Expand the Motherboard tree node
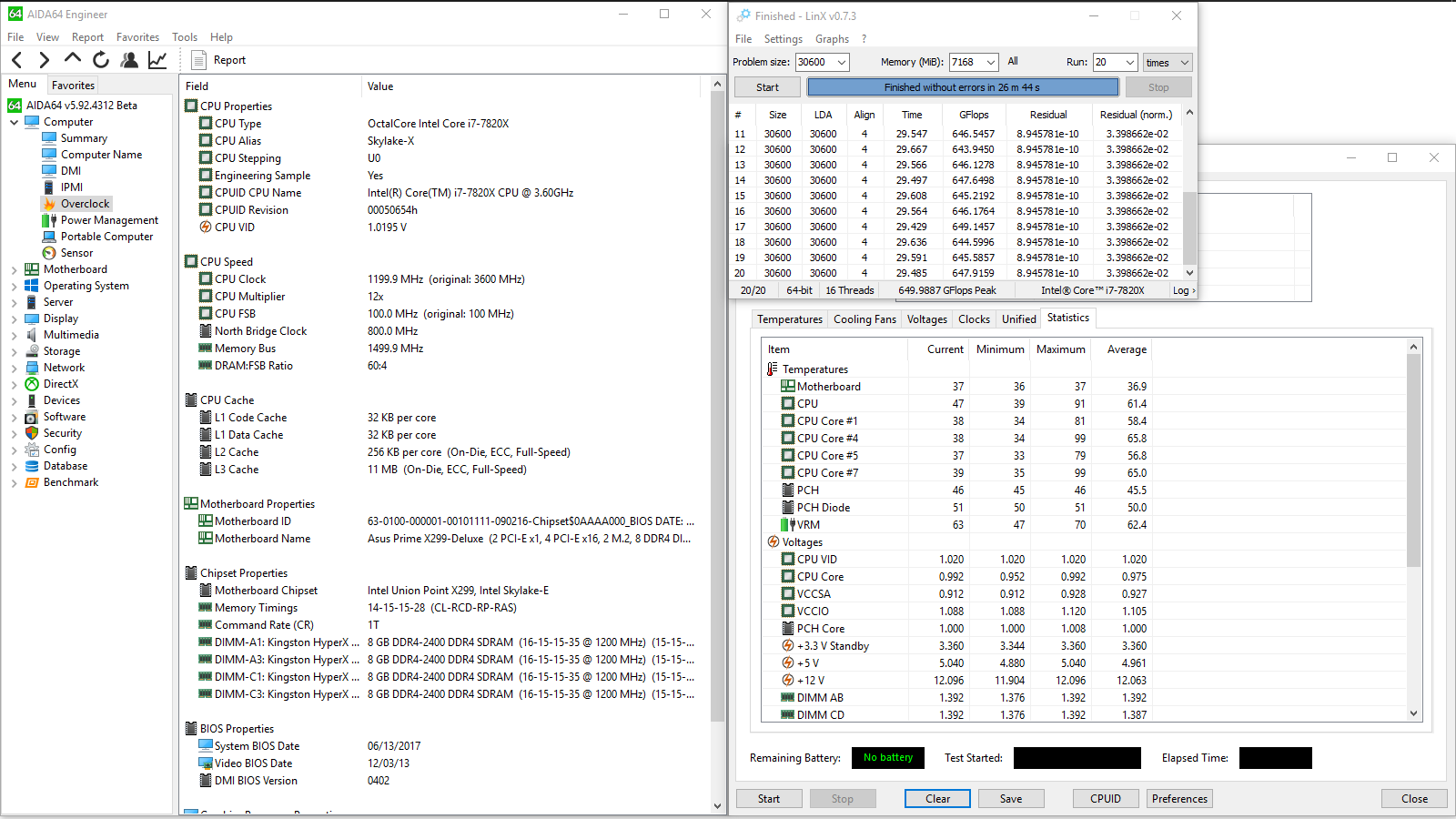The height and width of the screenshot is (819, 1456). [x=14, y=269]
